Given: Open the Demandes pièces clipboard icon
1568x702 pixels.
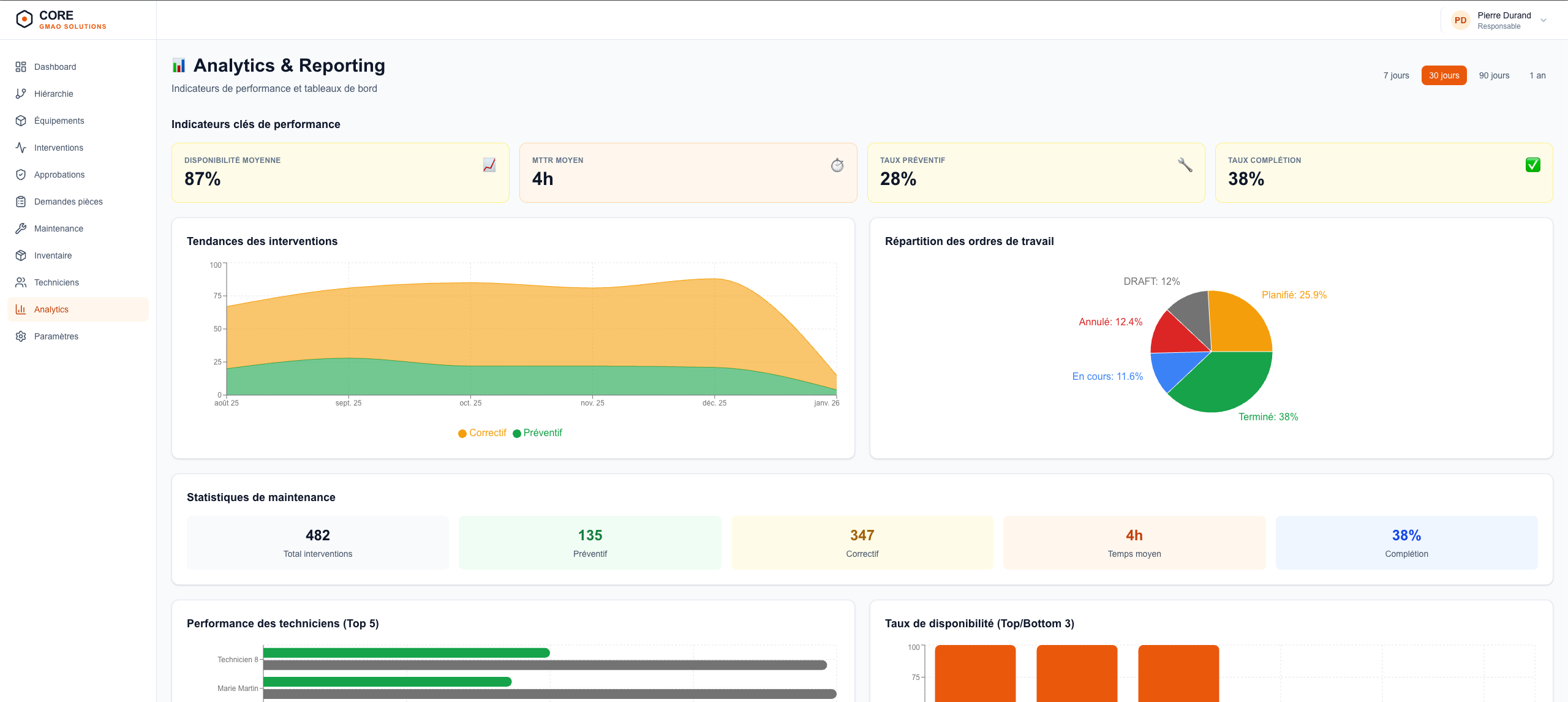Looking at the screenshot, I should click(x=21, y=202).
